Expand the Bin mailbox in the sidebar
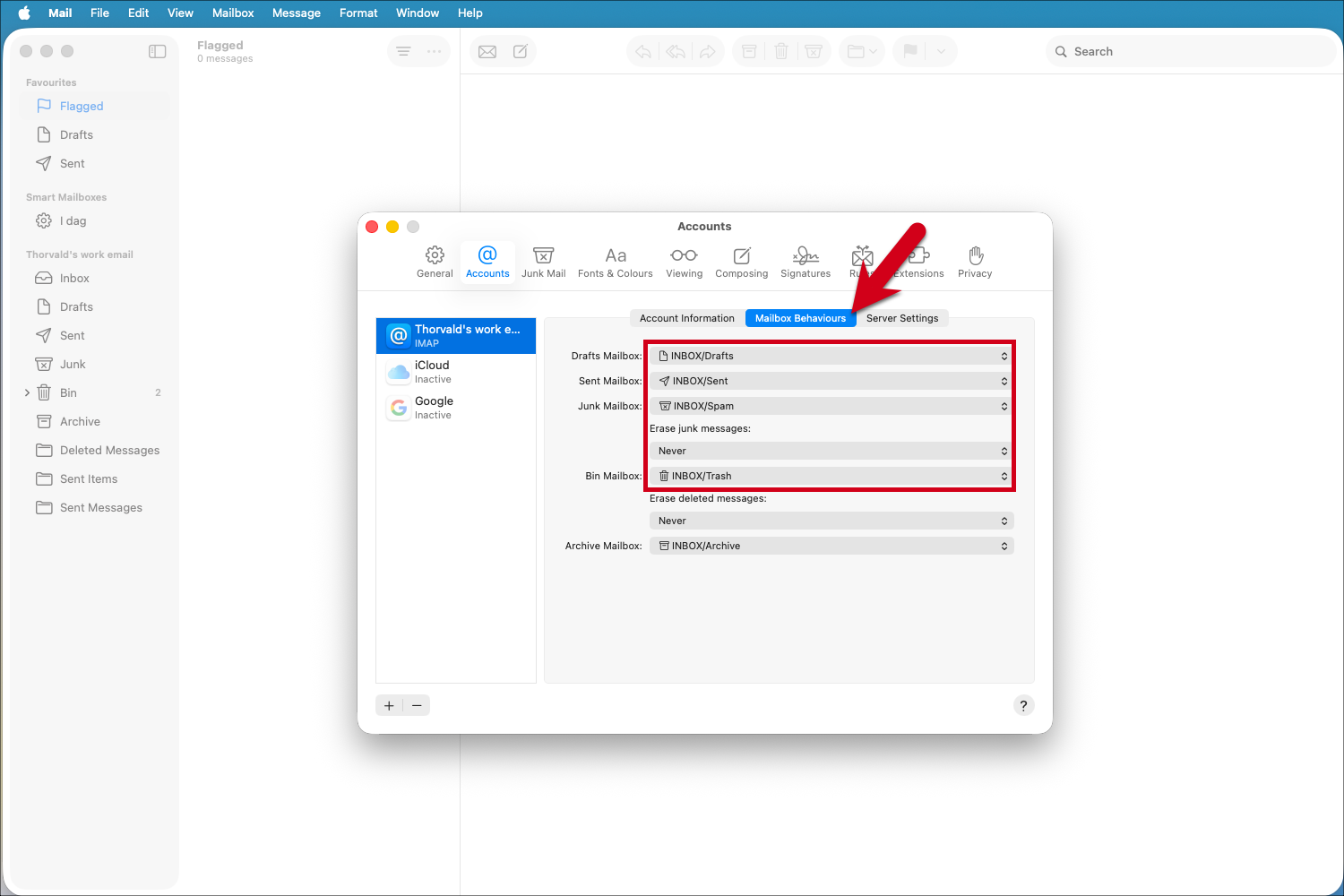Viewport: 1344px width, 896px height. [26, 392]
